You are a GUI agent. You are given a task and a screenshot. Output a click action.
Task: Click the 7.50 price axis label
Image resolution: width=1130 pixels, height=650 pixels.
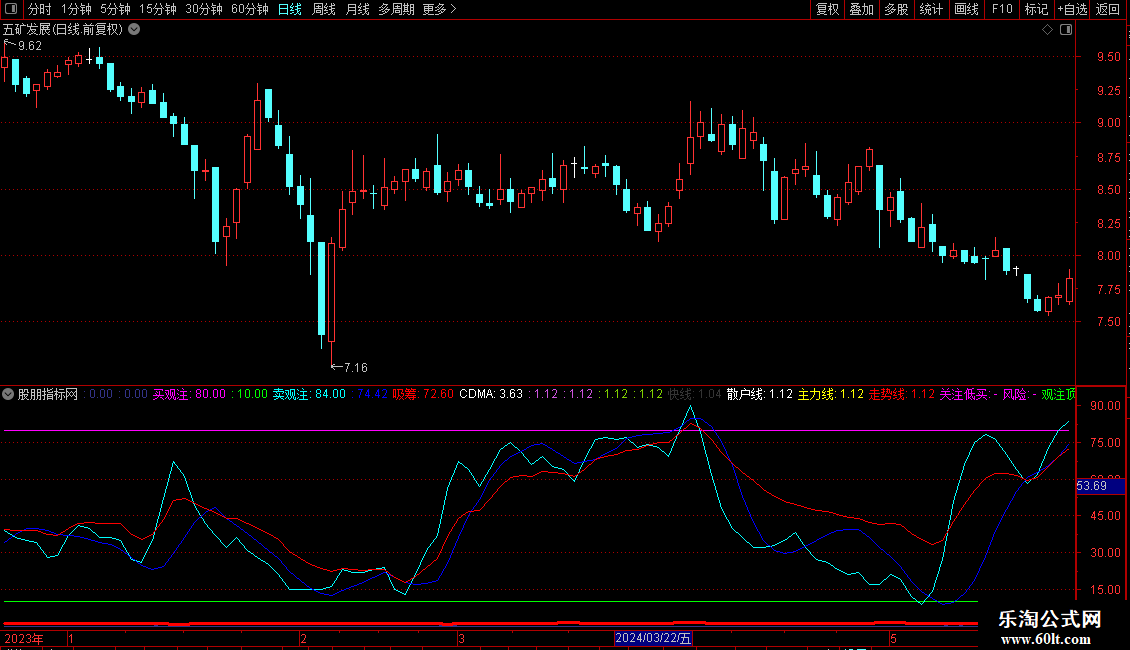coord(1108,322)
